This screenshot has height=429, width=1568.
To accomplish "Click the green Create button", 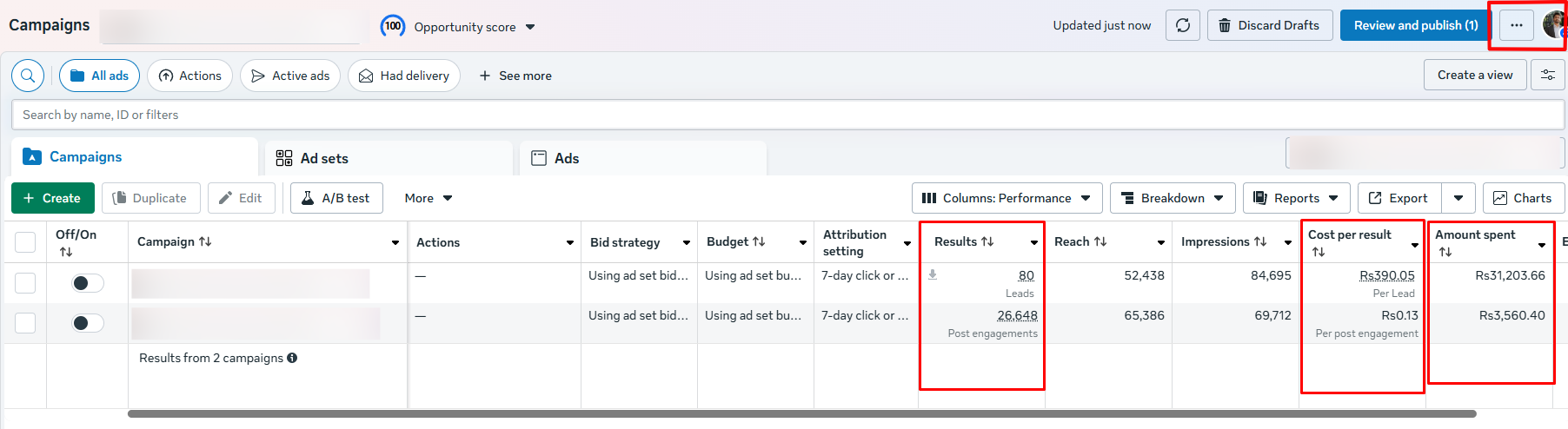I will [51, 198].
